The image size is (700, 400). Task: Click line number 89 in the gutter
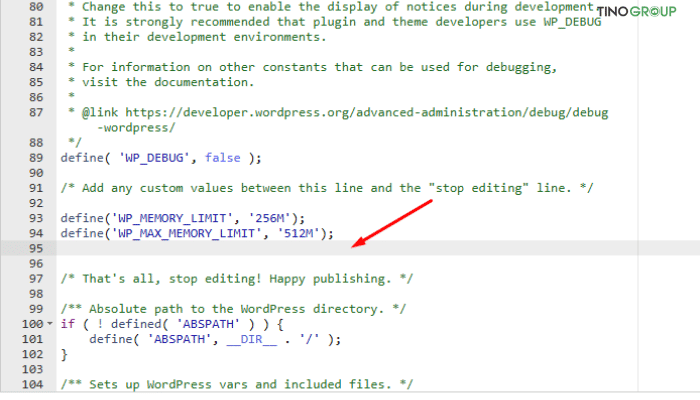tap(36, 158)
